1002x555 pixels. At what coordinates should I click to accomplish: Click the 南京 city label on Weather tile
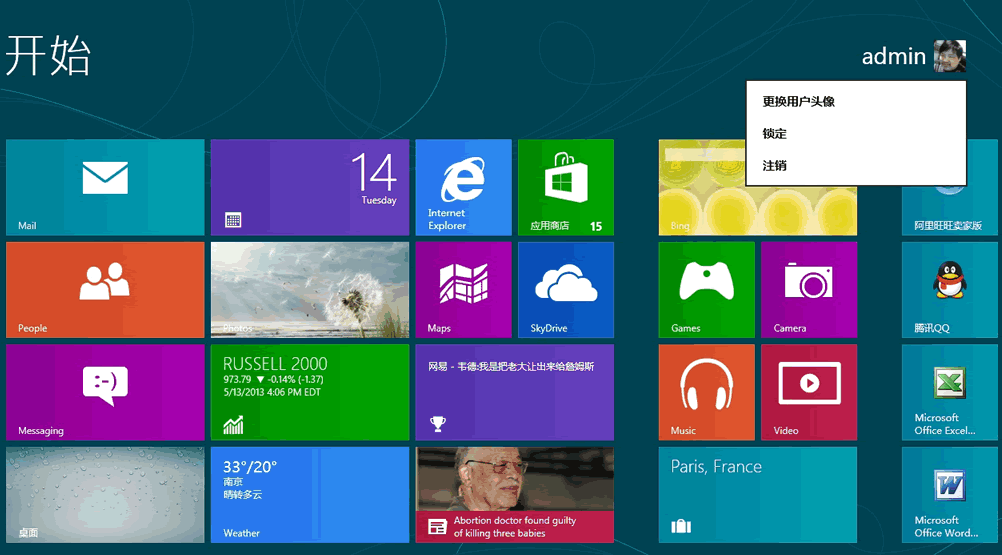click(233, 482)
